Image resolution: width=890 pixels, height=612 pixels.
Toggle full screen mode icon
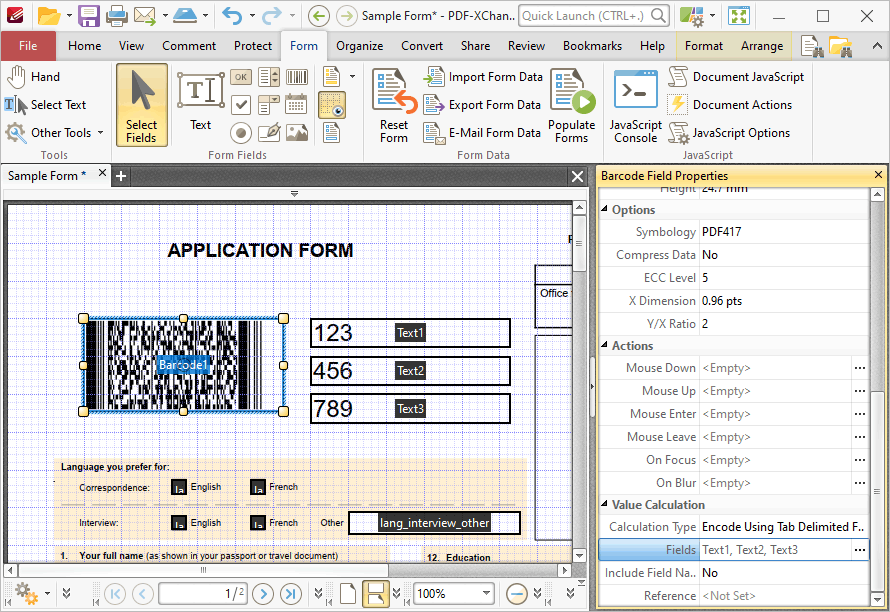point(739,16)
